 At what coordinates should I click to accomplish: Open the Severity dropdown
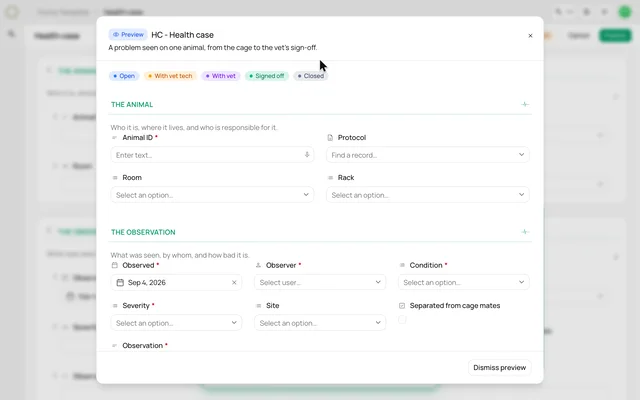coord(176,323)
